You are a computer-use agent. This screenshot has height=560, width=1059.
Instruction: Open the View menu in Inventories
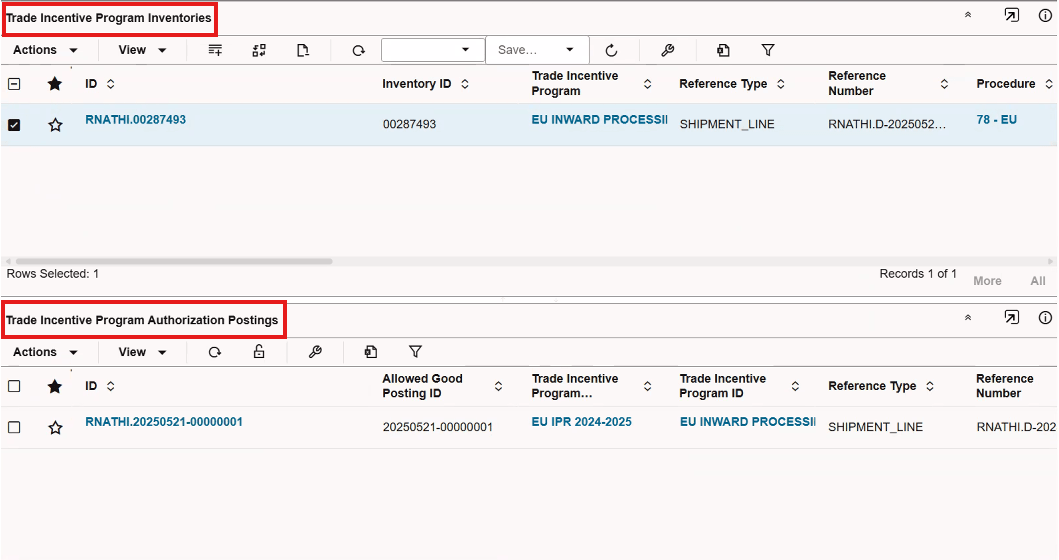tap(143, 50)
